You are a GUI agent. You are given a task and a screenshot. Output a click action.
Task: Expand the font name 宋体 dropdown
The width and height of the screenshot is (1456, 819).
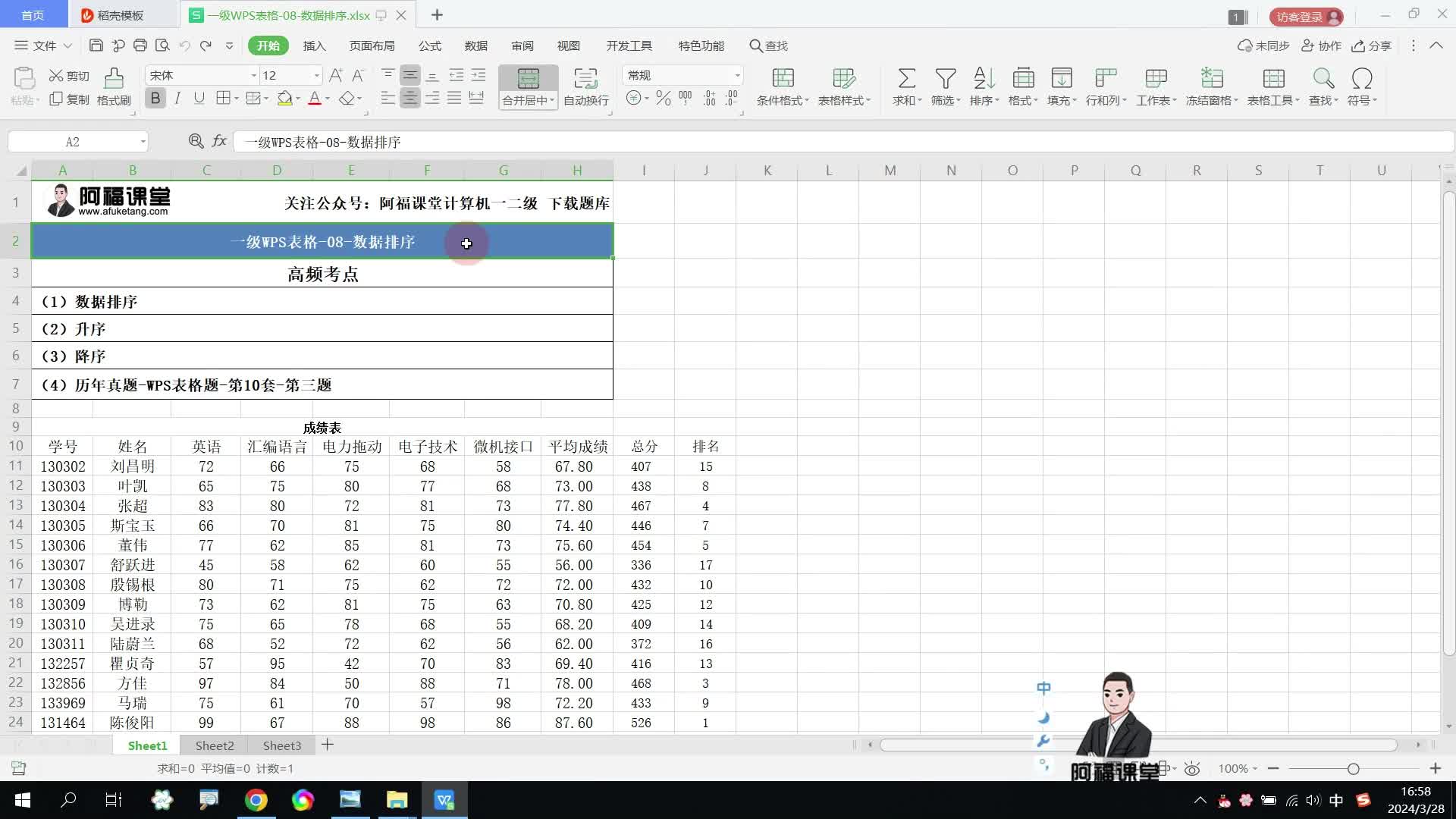pos(253,76)
